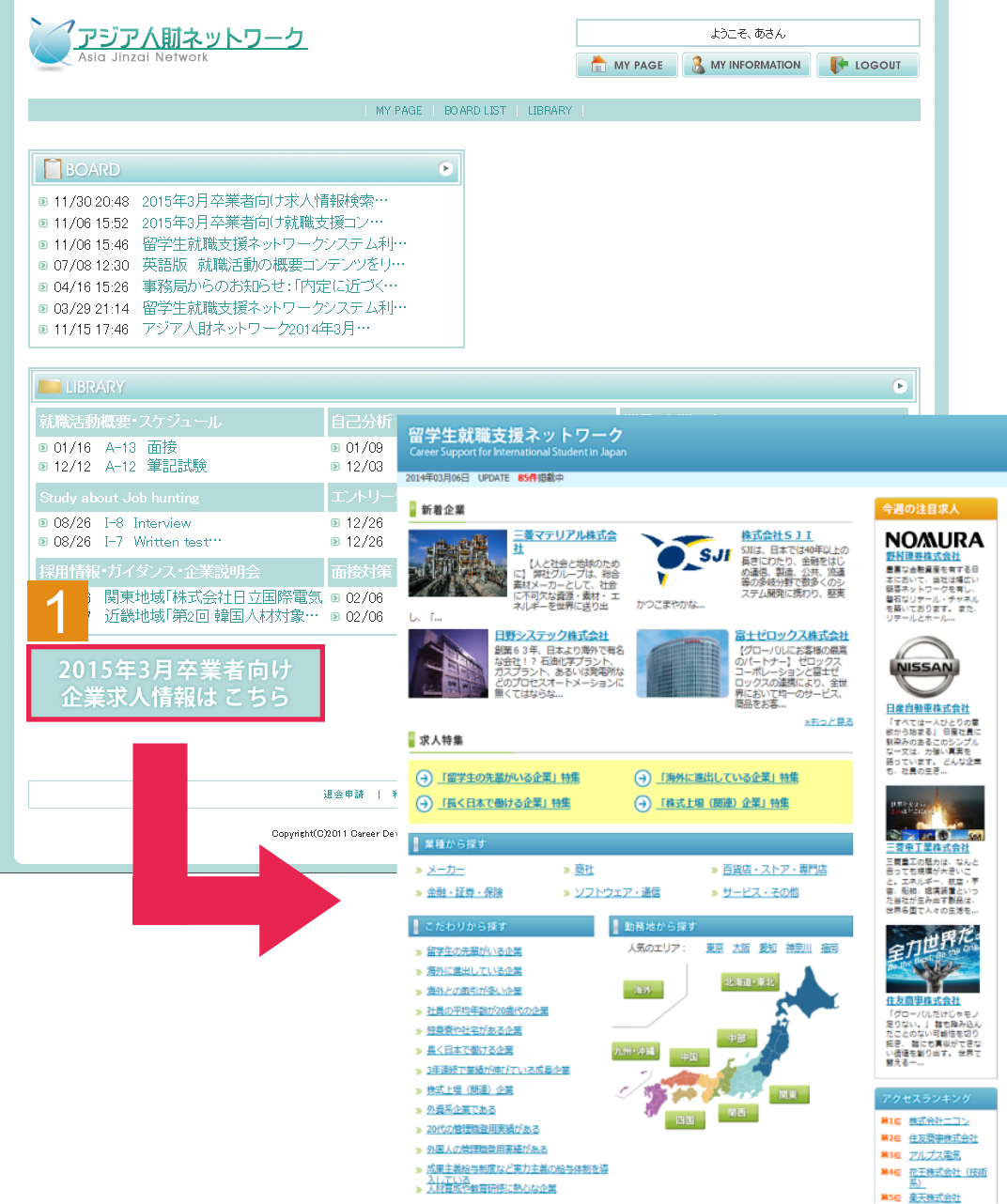Screen dimensions: 1007x1204
Task: Open 富士ゼロックス株式会社 link
Action: pyautogui.click(x=792, y=636)
